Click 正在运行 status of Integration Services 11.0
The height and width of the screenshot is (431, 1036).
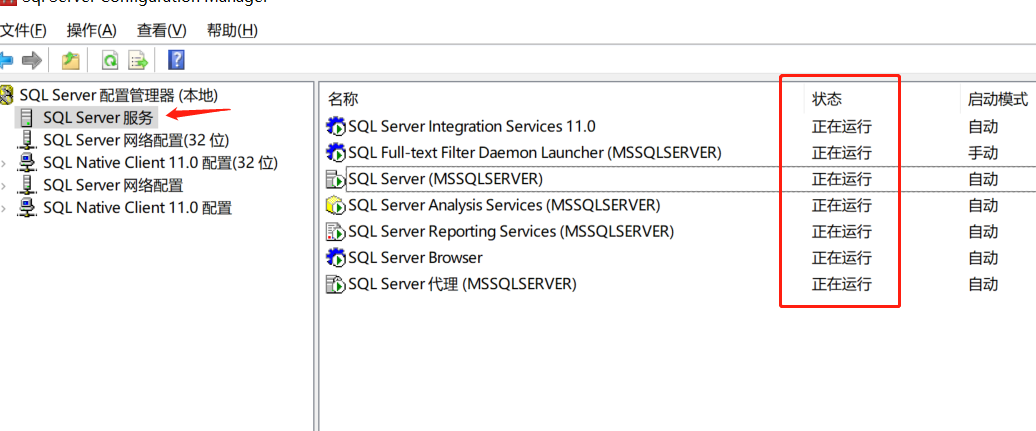click(842, 127)
